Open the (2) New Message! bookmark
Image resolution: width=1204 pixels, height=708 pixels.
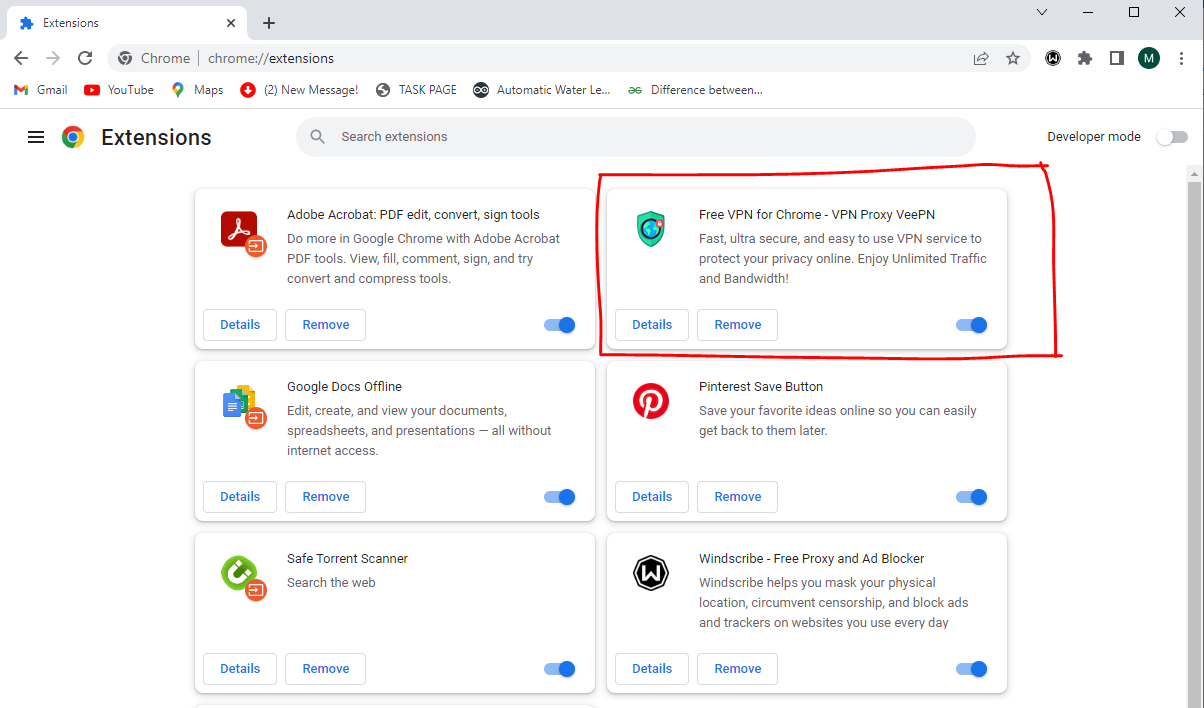click(299, 90)
